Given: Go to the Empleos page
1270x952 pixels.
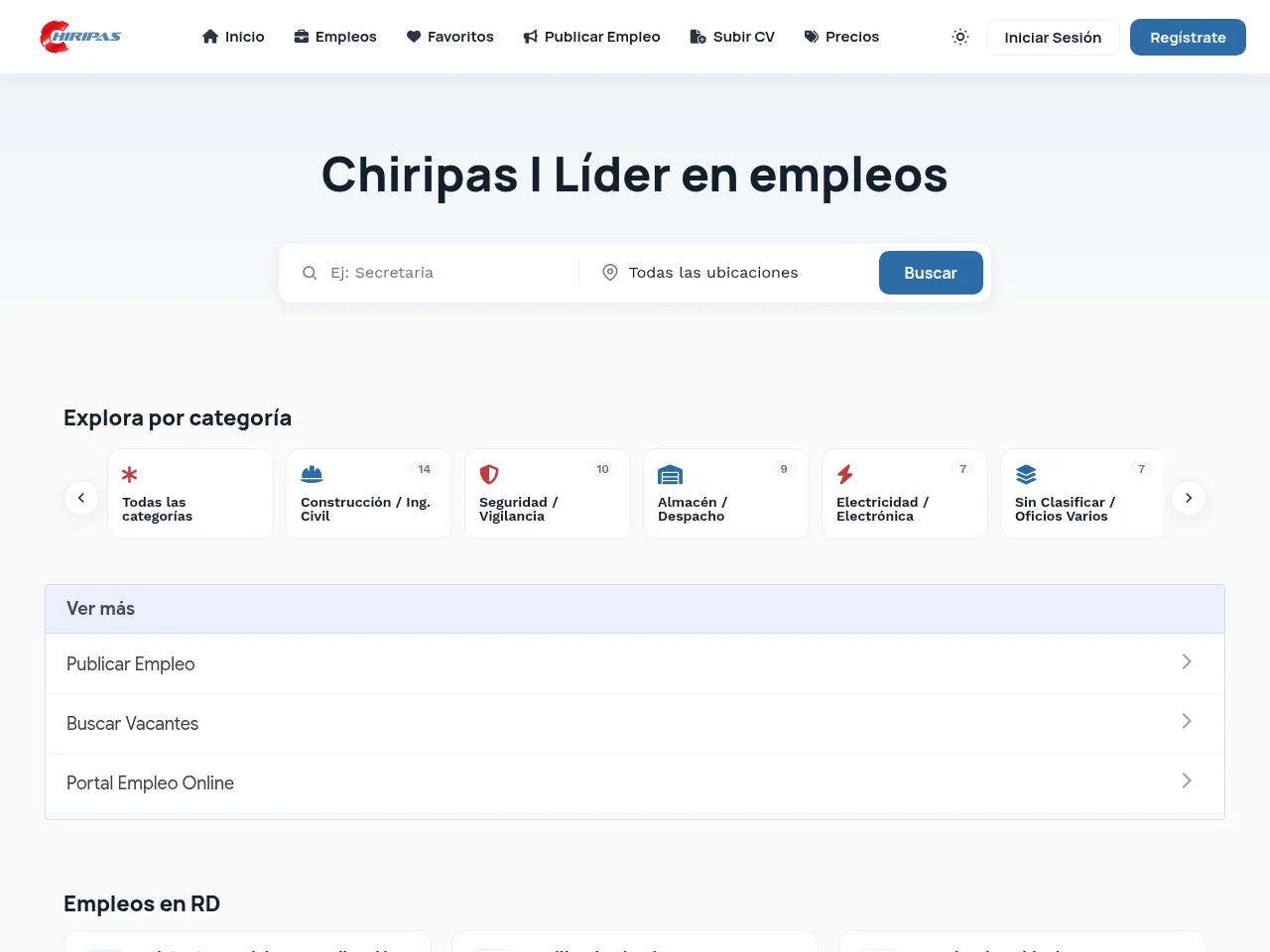Looking at the screenshot, I should [x=335, y=37].
